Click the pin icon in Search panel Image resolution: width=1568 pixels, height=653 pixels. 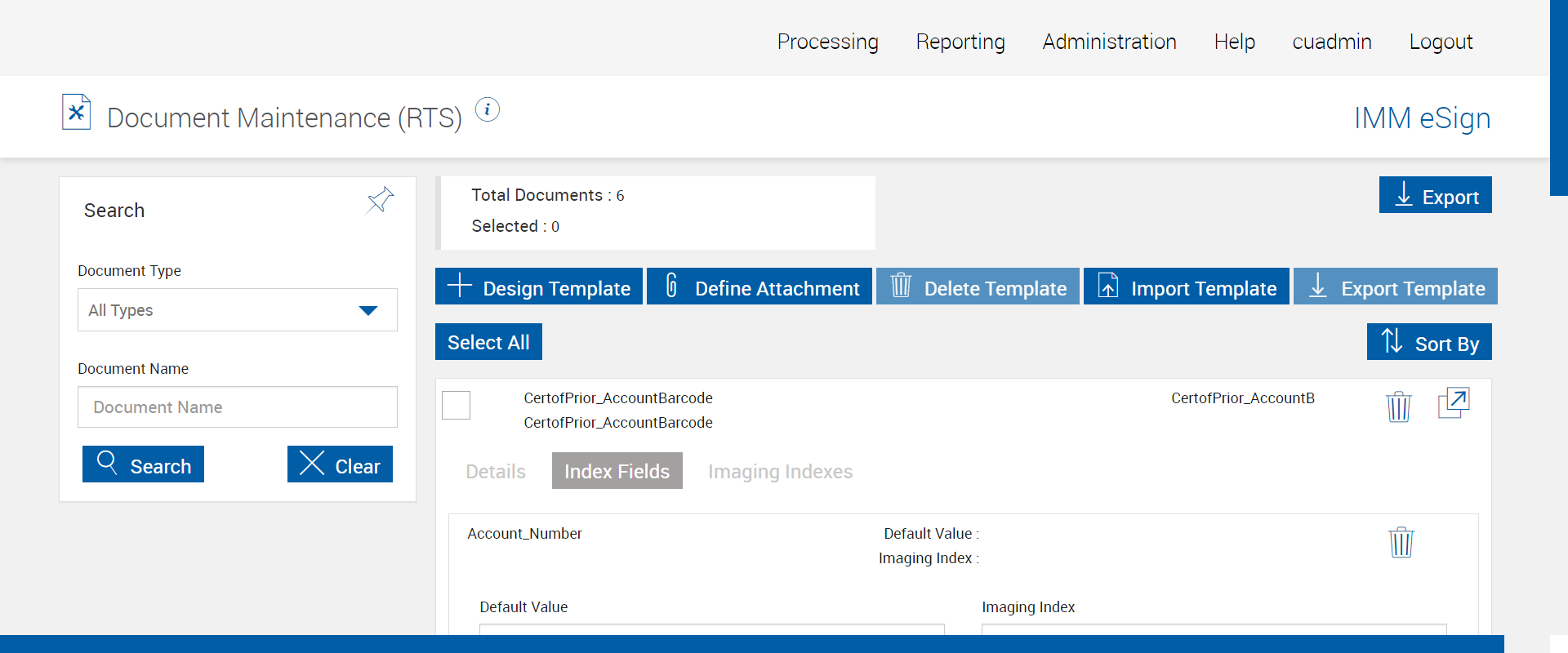(x=380, y=199)
